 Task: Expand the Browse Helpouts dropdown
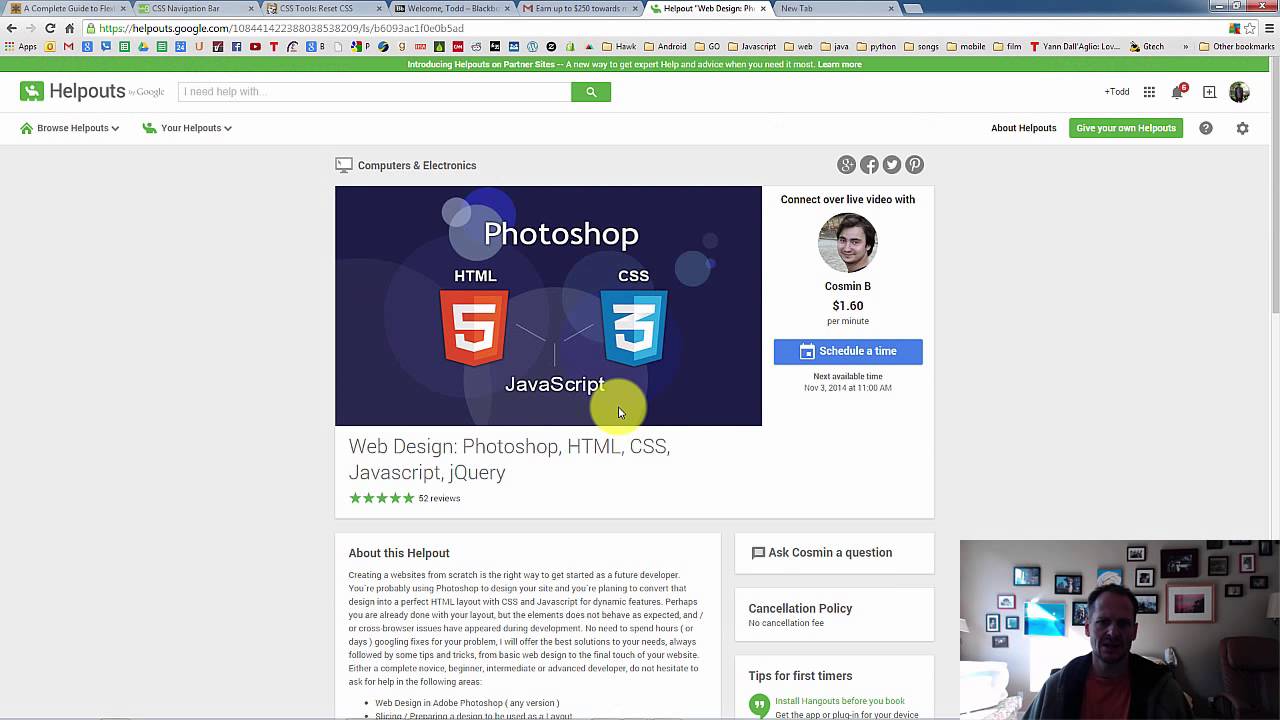[70, 128]
